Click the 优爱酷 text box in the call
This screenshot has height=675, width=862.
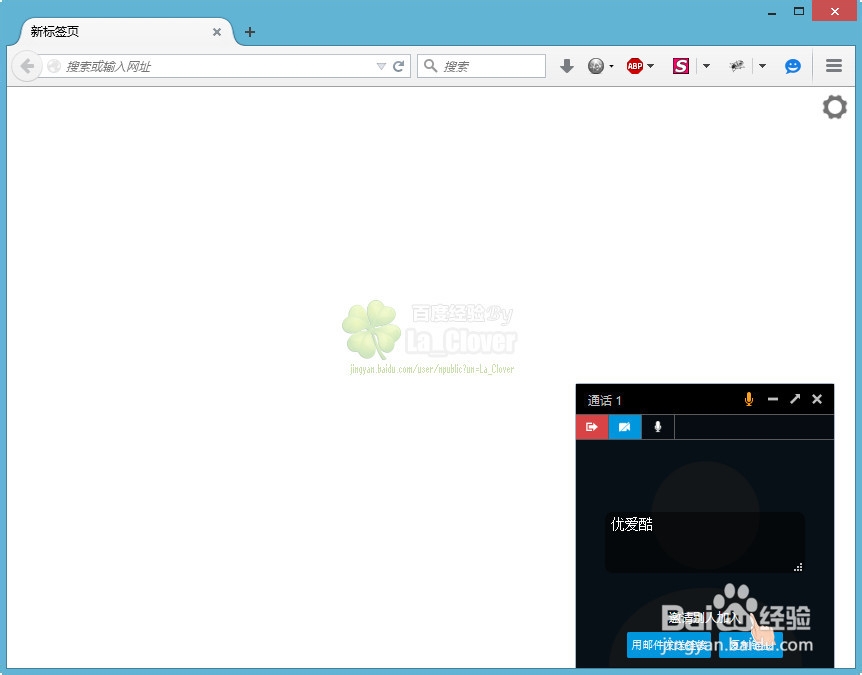pyautogui.click(x=705, y=543)
